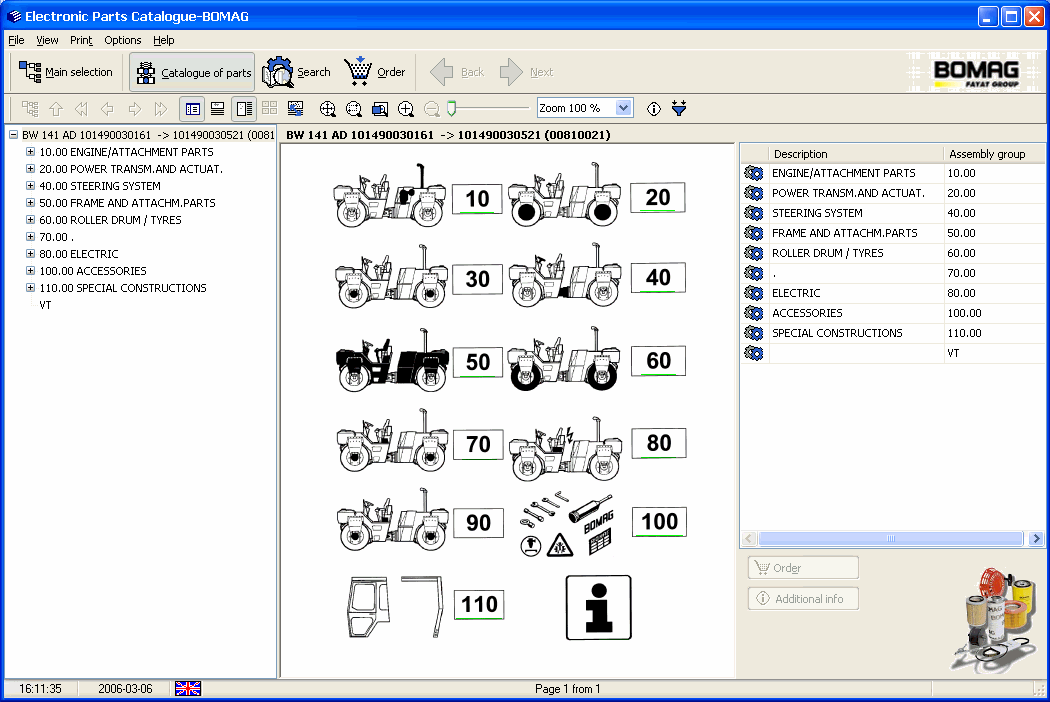Click the Order button below table
The image size is (1050, 702).
pyautogui.click(x=803, y=567)
